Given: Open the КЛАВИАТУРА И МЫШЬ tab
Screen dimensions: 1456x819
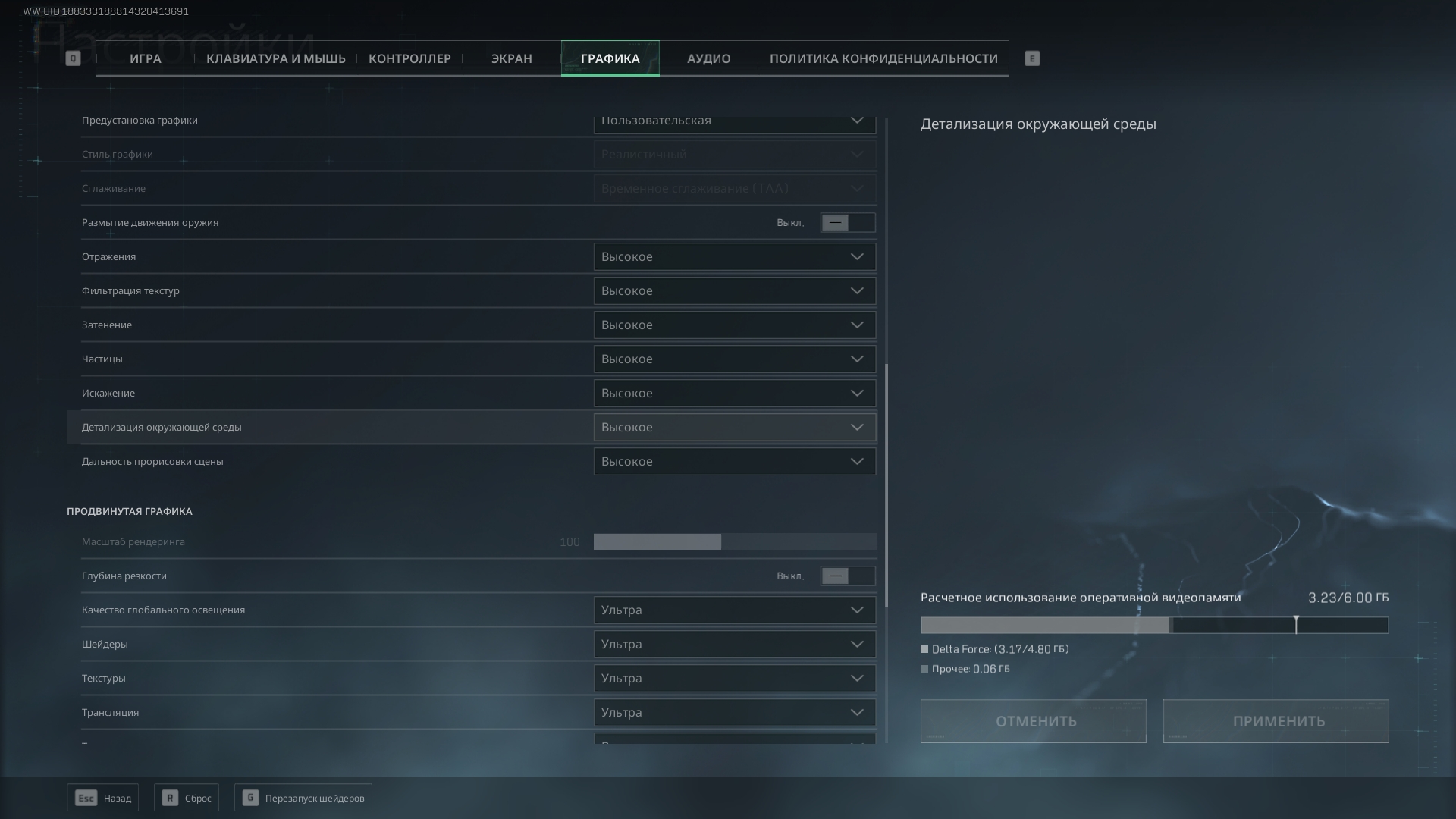Looking at the screenshot, I should tap(276, 58).
